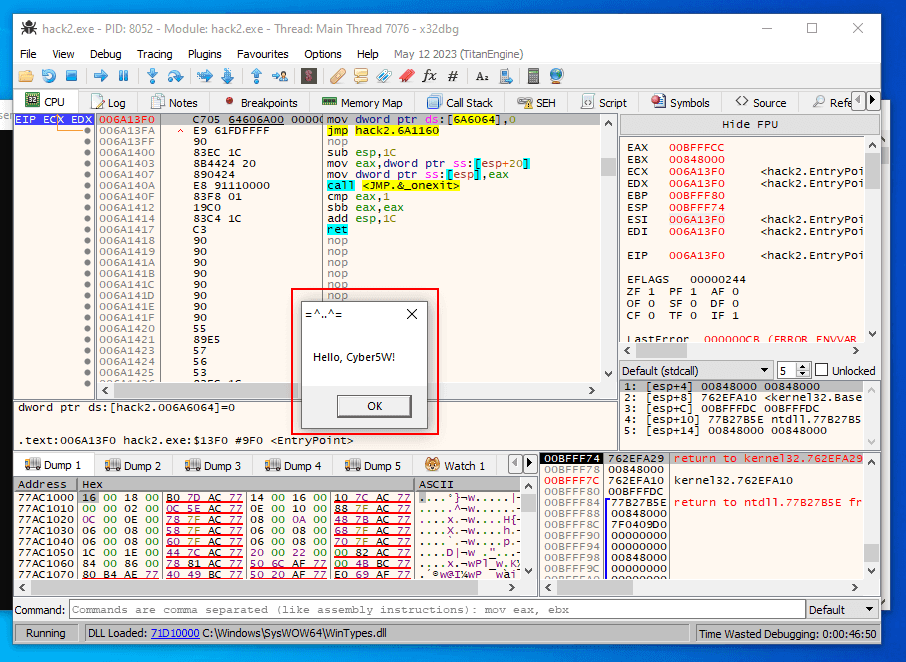
Task: Click the Pause debugging icon
Action: click(x=124, y=75)
